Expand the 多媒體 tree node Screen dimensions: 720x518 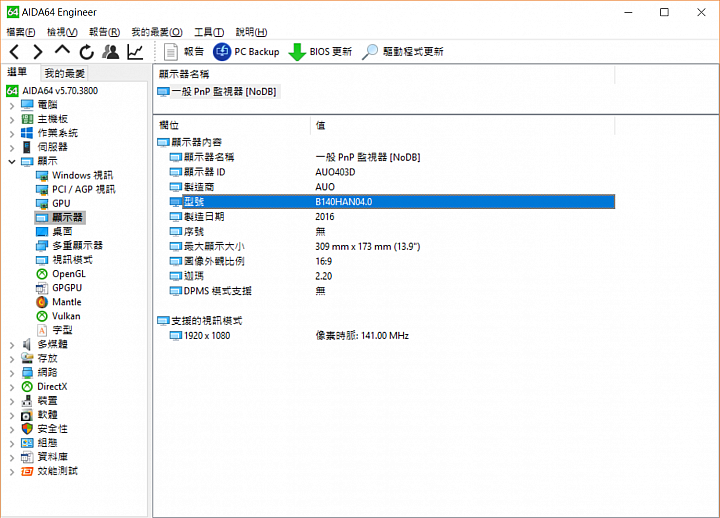tap(12, 345)
